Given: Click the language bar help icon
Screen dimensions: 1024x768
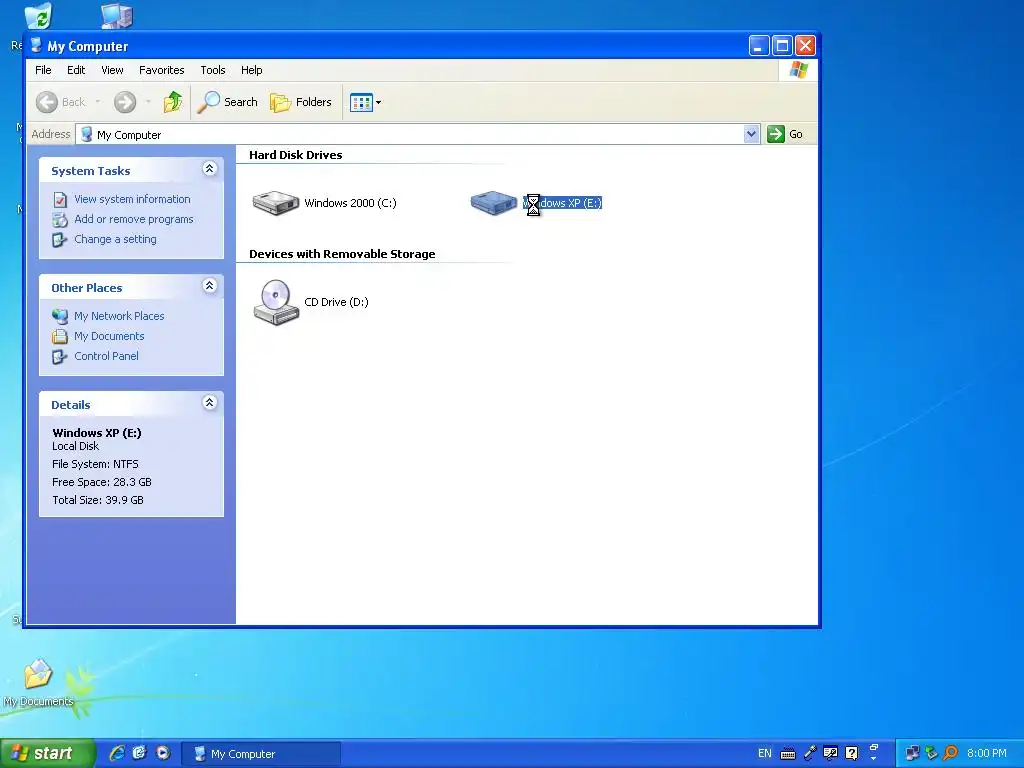Looking at the screenshot, I should point(852,753).
